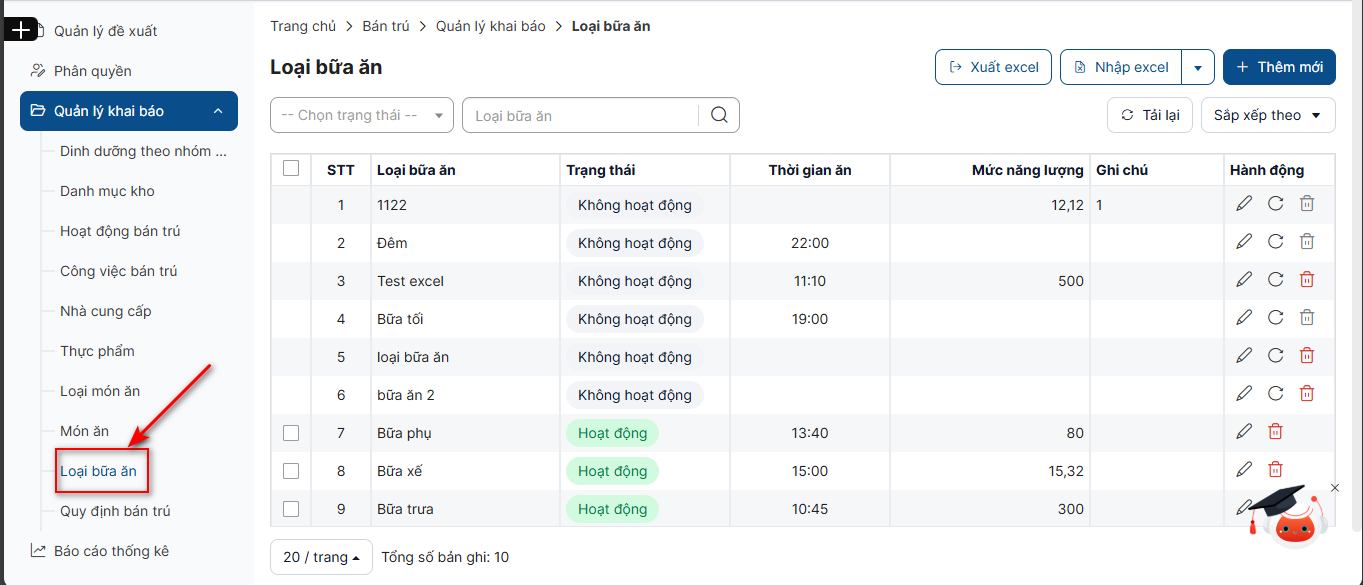The width and height of the screenshot is (1363, 585).
Task: Delete the Test excel row using trash icon
Action: 1306,280
